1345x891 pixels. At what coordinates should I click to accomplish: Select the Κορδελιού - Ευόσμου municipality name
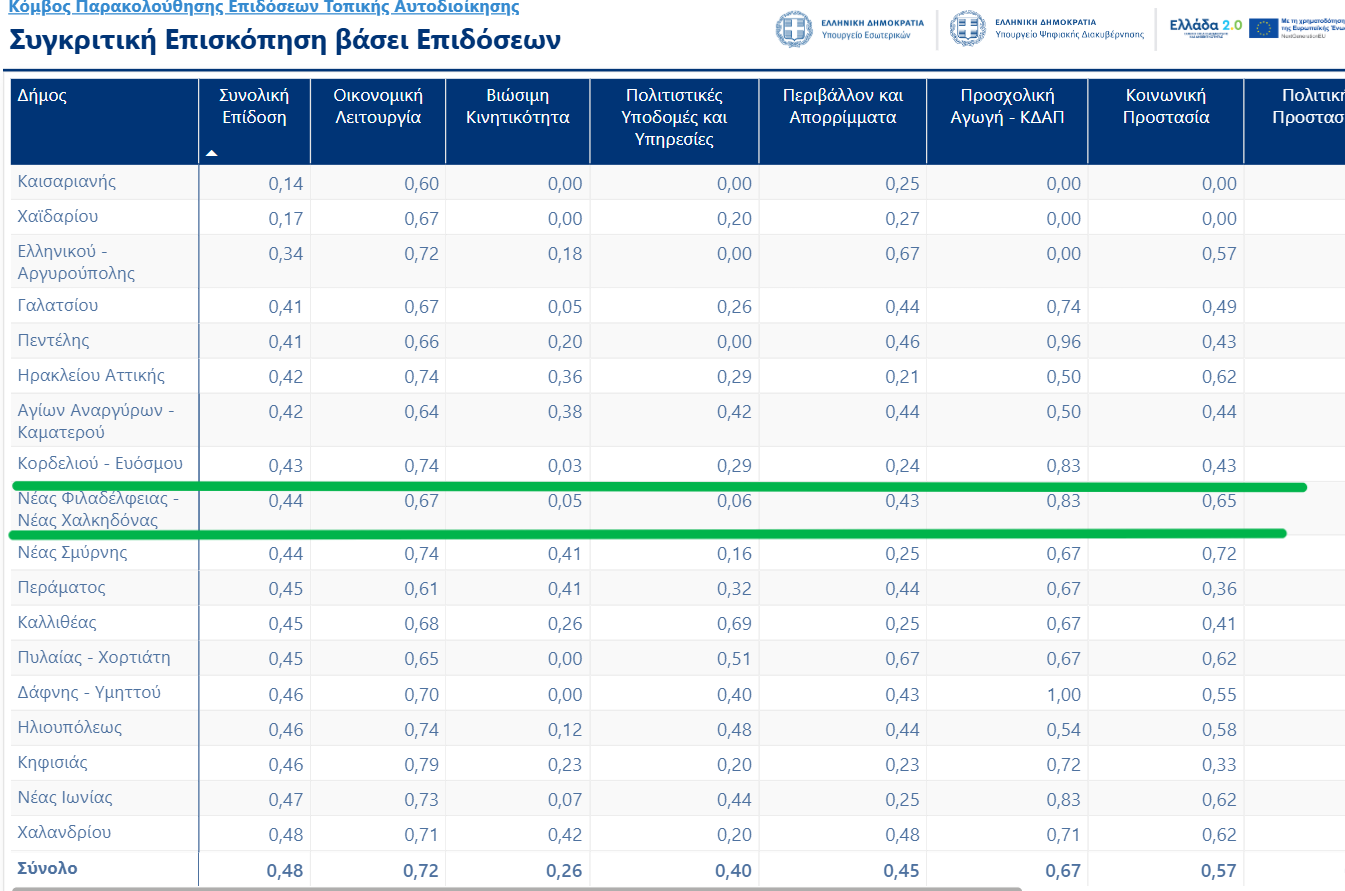(100, 464)
